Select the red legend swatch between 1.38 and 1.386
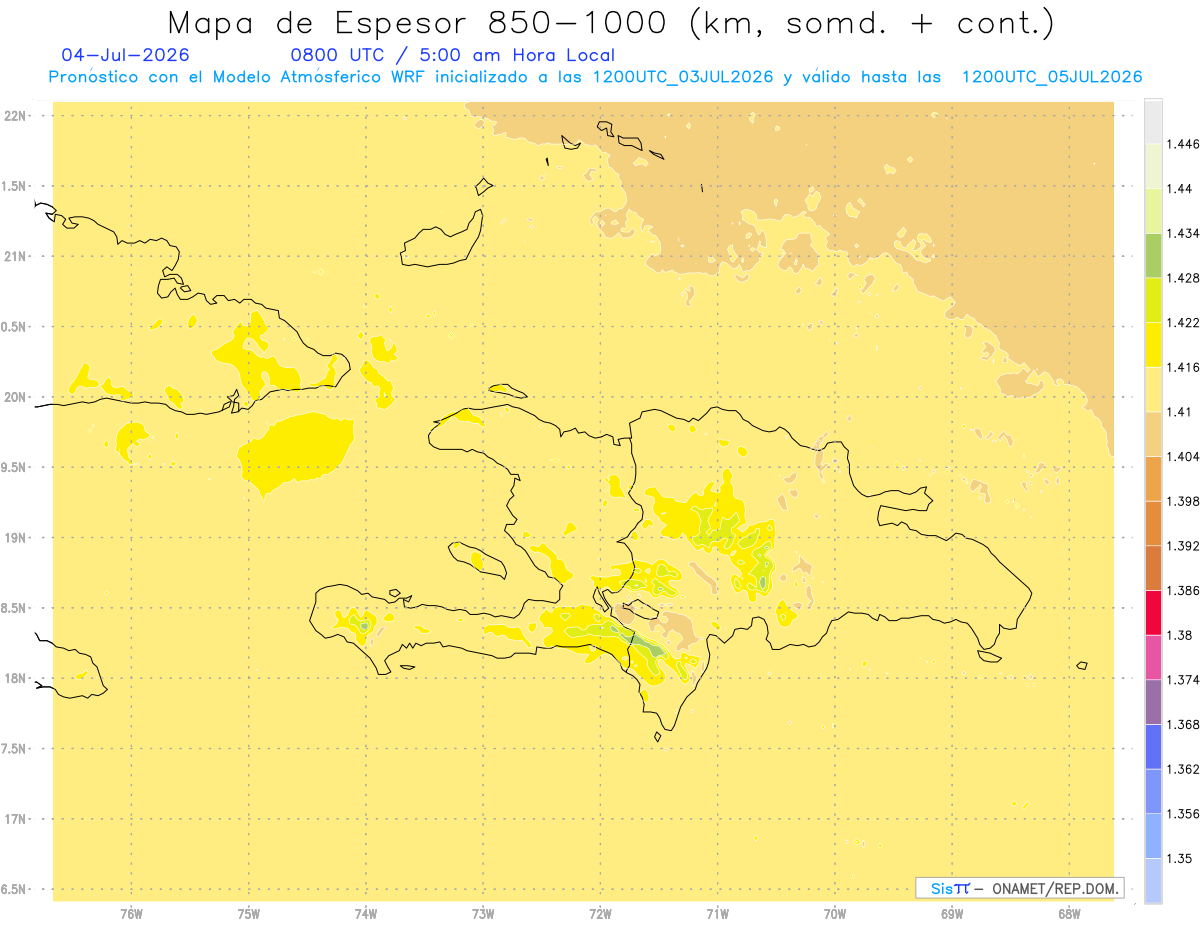Image resolution: width=1200 pixels, height=927 pixels. click(x=1153, y=612)
